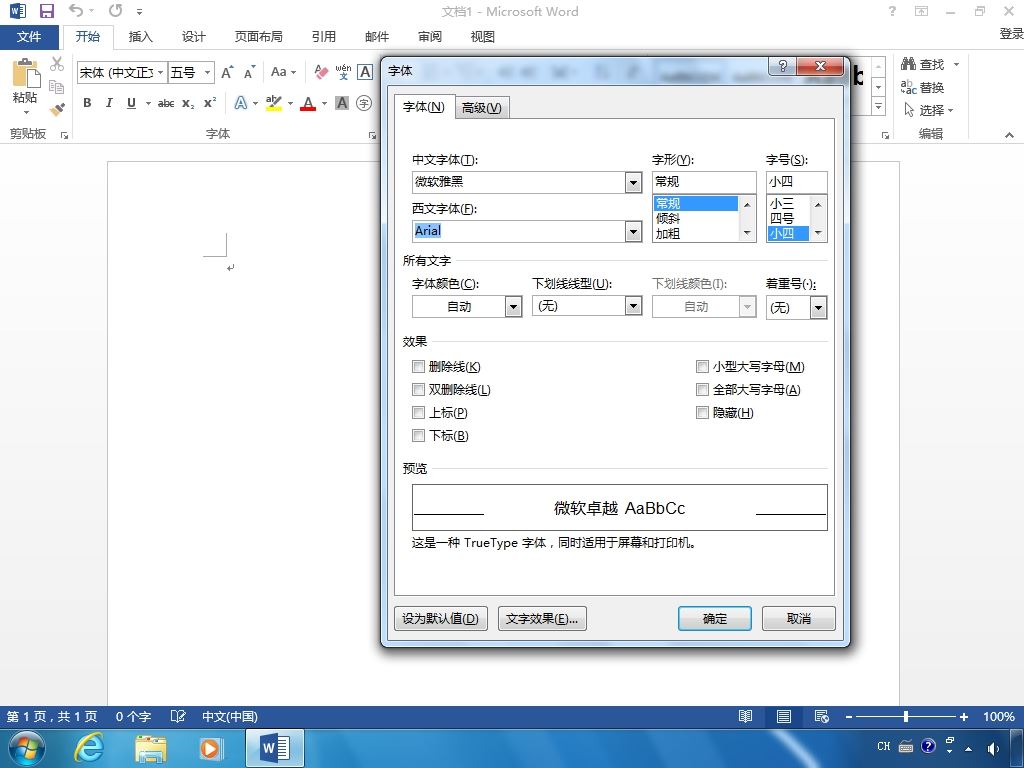The height and width of the screenshot is (768, 1024).
Task: Open the 着重号 emphasis mark dropdown
Action: tap(818, 308)
